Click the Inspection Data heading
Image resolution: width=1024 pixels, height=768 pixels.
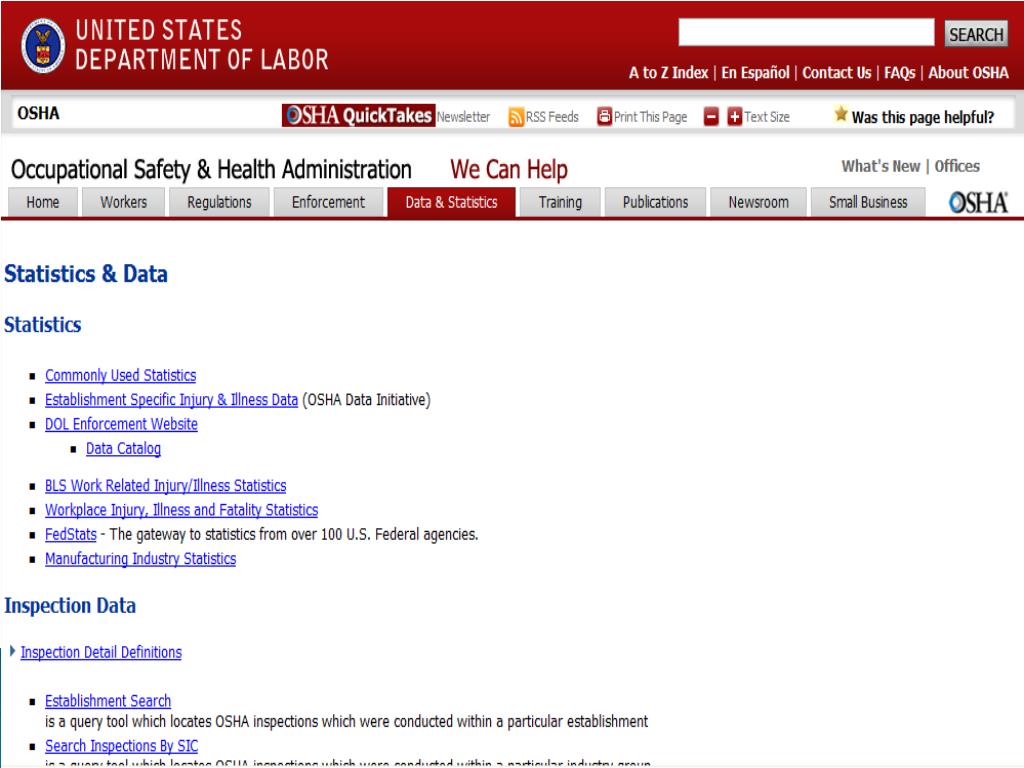(x=70, y=605)
